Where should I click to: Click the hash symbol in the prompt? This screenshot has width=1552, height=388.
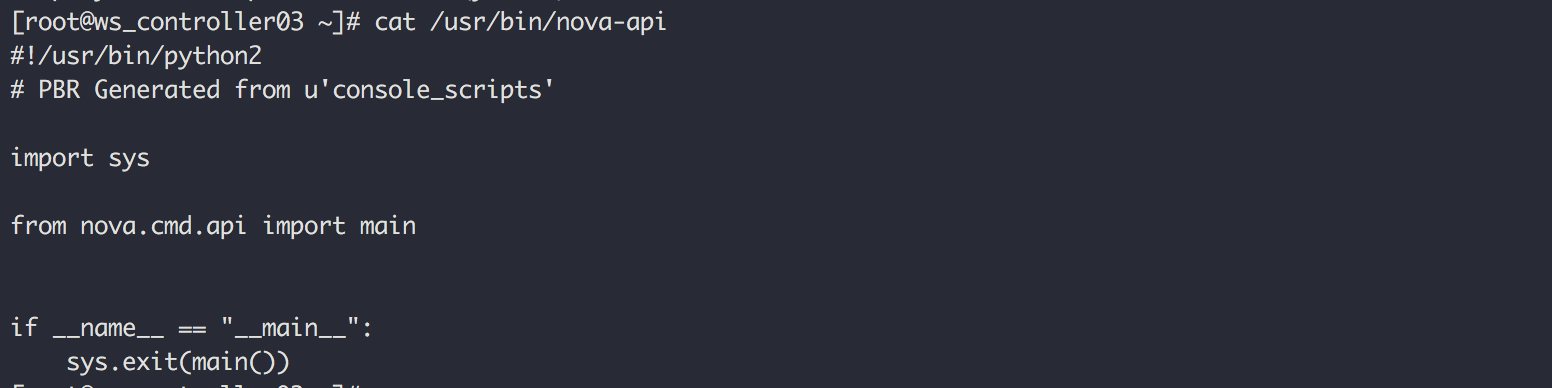pyautogui.click(x=352, y=22)
